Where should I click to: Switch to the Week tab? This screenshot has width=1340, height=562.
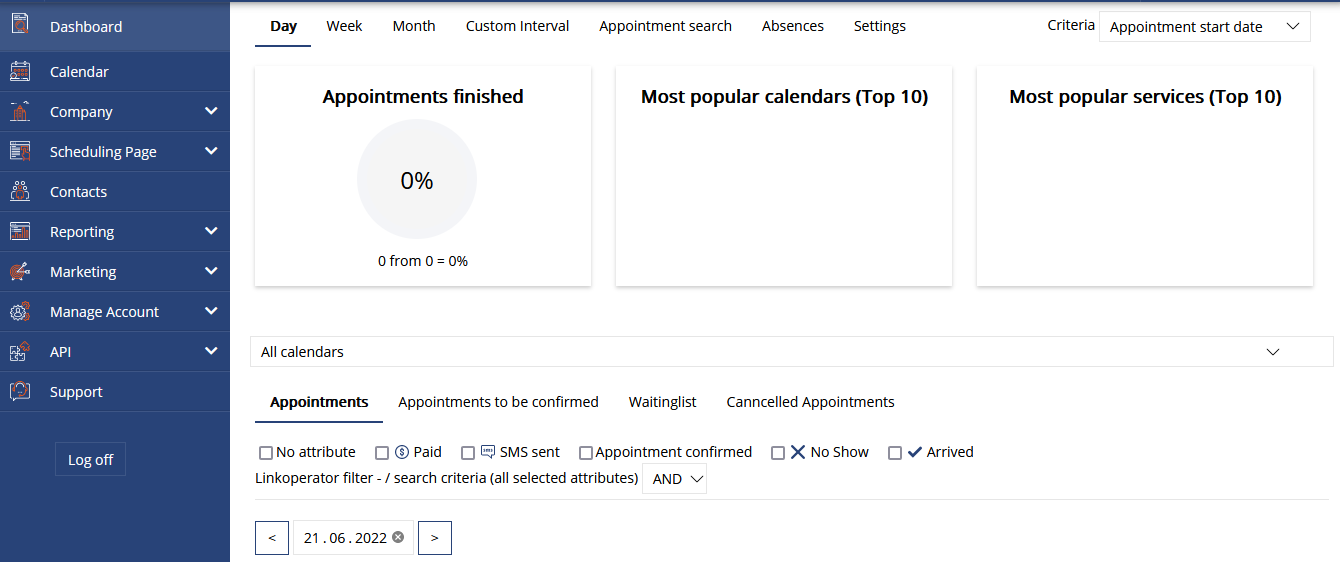[x=344, y=26]
